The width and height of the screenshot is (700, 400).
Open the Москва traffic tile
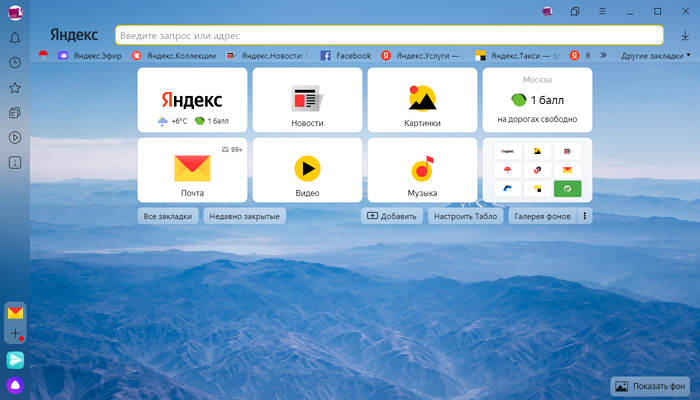pos(538,100)
